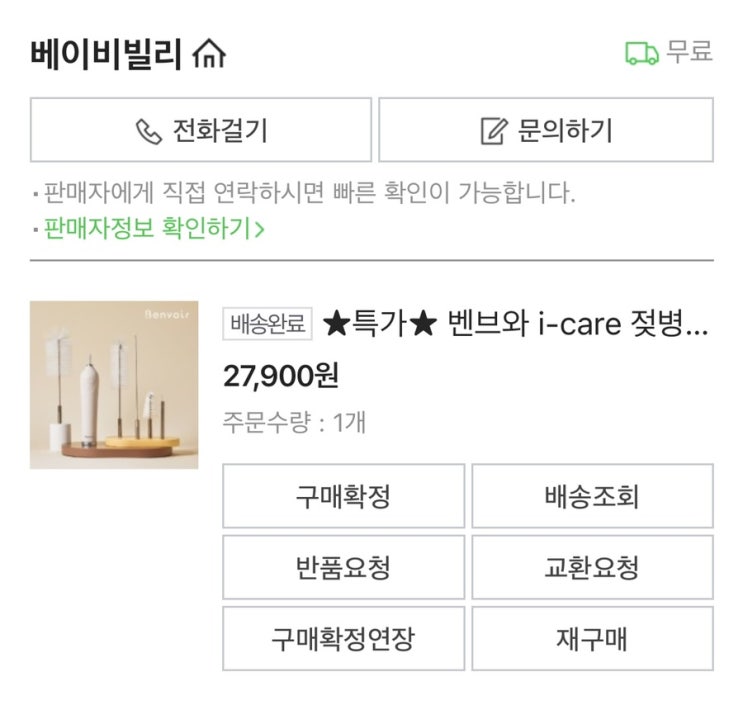The height and width of the screenshot is (710, 743).
Task: Open the 베이비빌리 store name
Action: (x=106, y=54)
